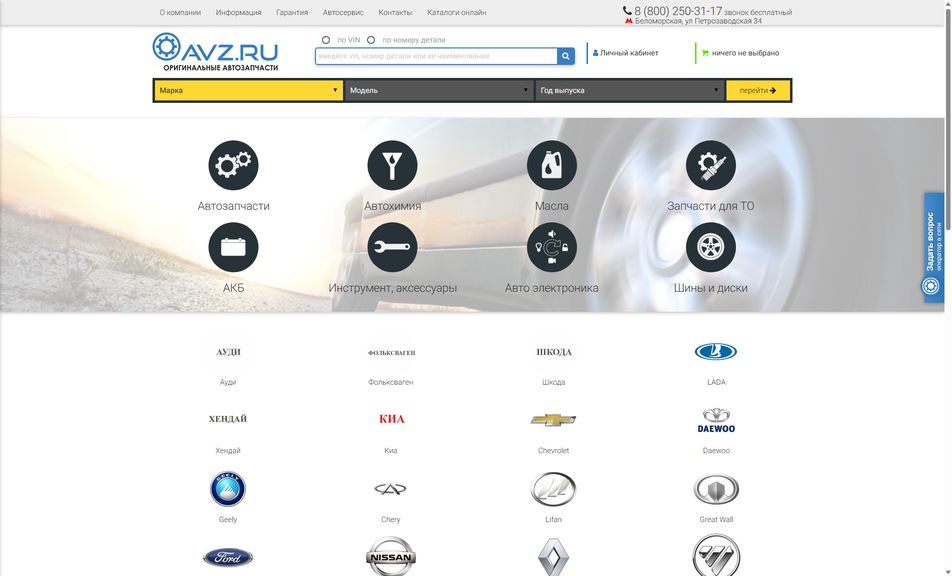Open the Шины и диски wheel icon

point(710,247)
